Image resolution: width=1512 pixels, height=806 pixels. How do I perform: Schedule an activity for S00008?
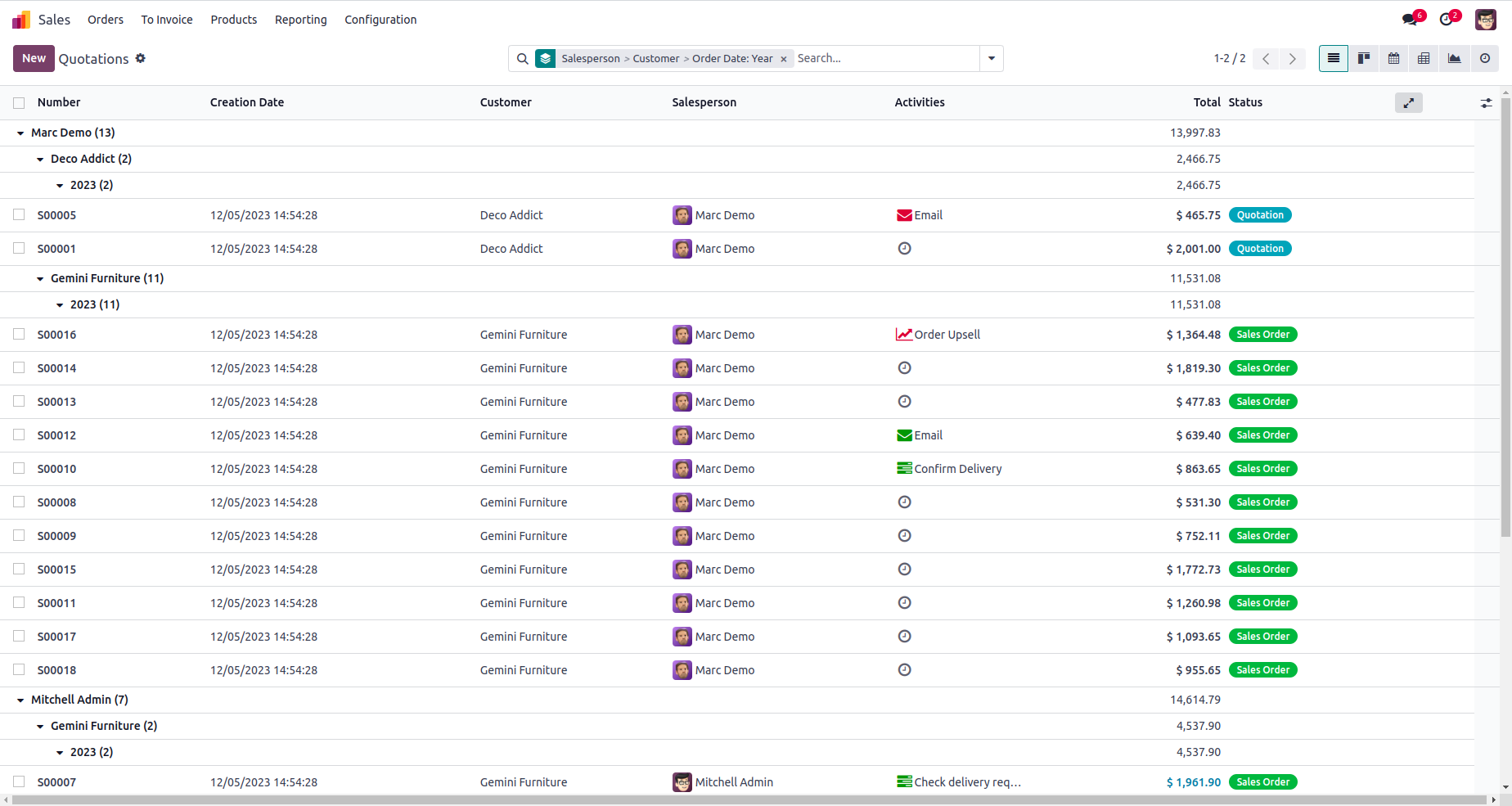tap(905, 502)
